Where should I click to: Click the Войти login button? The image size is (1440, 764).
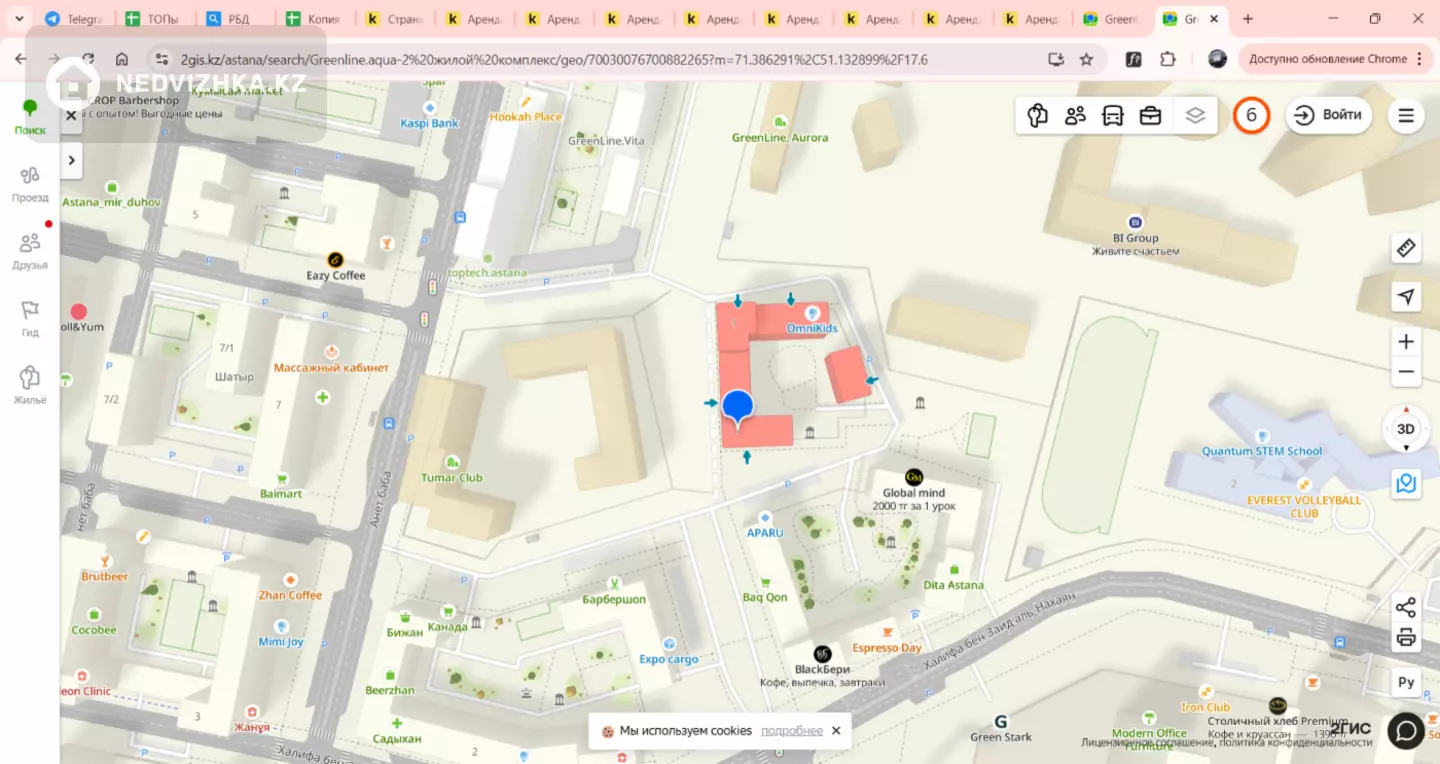pos(1329,115)
